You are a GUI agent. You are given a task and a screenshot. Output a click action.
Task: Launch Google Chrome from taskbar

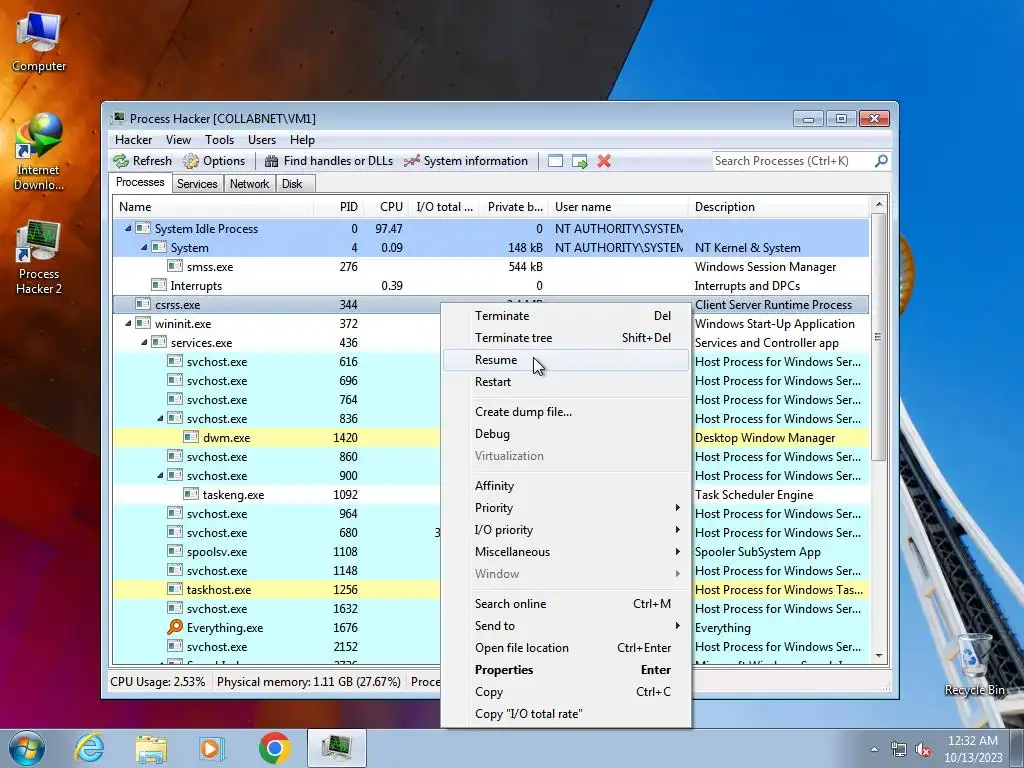pyautogui.click(x=274, y=748)
